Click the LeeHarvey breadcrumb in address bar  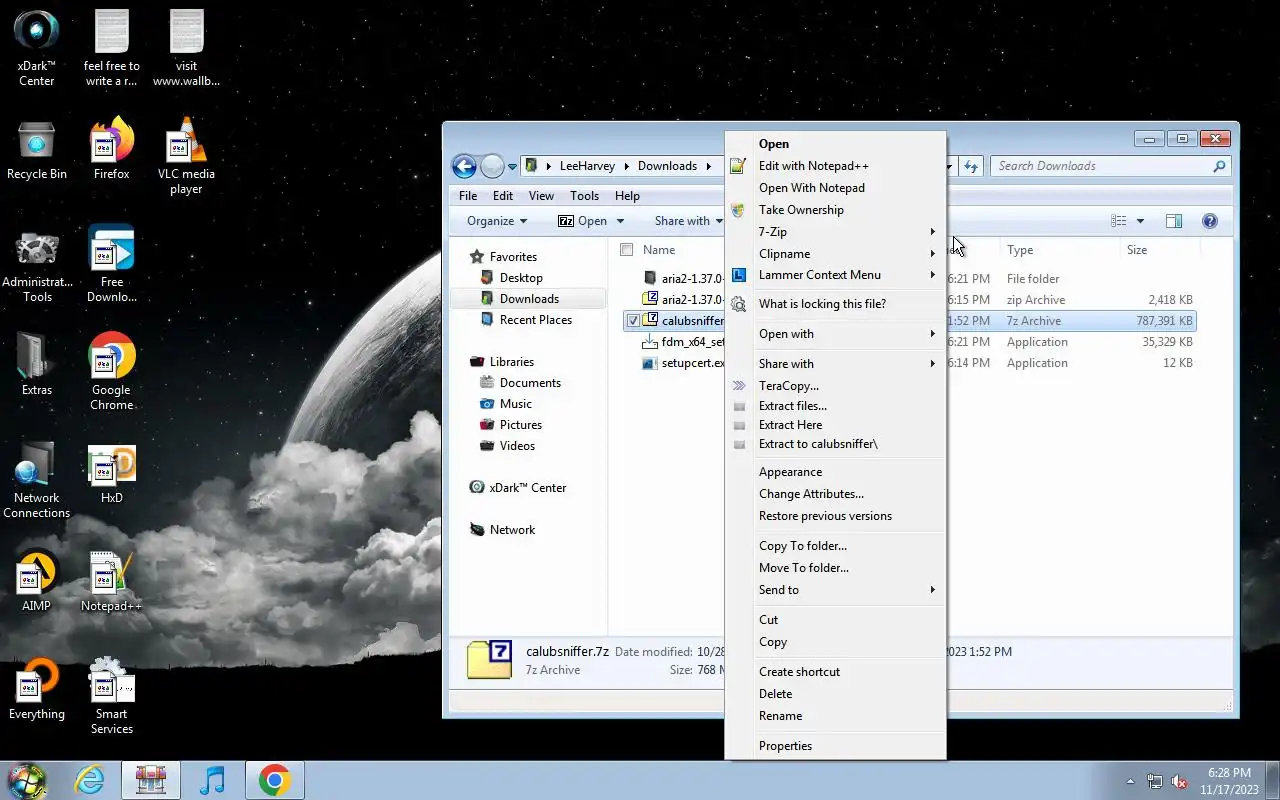point(586,166)
